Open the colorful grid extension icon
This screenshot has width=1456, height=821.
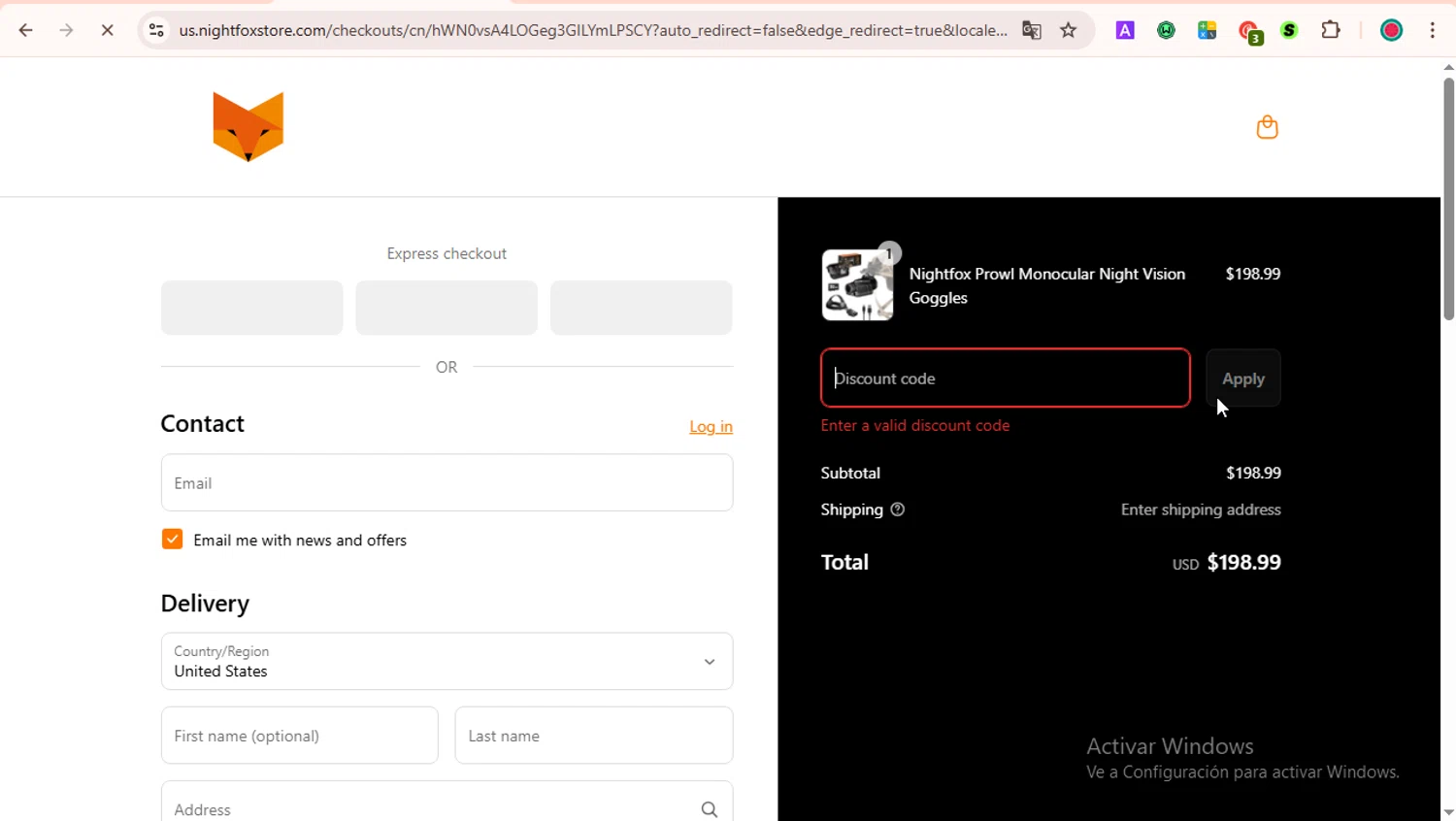click(1208, 30)
